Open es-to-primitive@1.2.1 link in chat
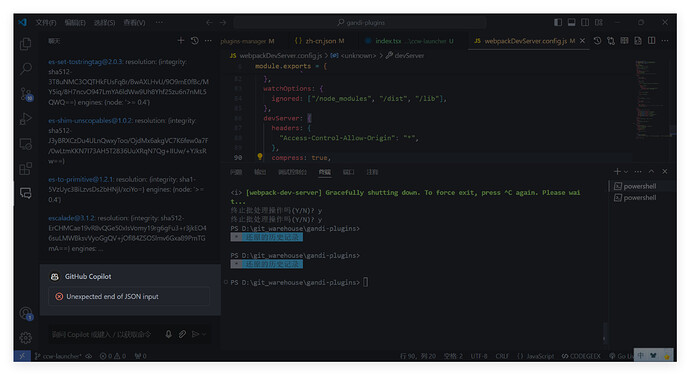This screenshot has height=374, width=690. 81,180
